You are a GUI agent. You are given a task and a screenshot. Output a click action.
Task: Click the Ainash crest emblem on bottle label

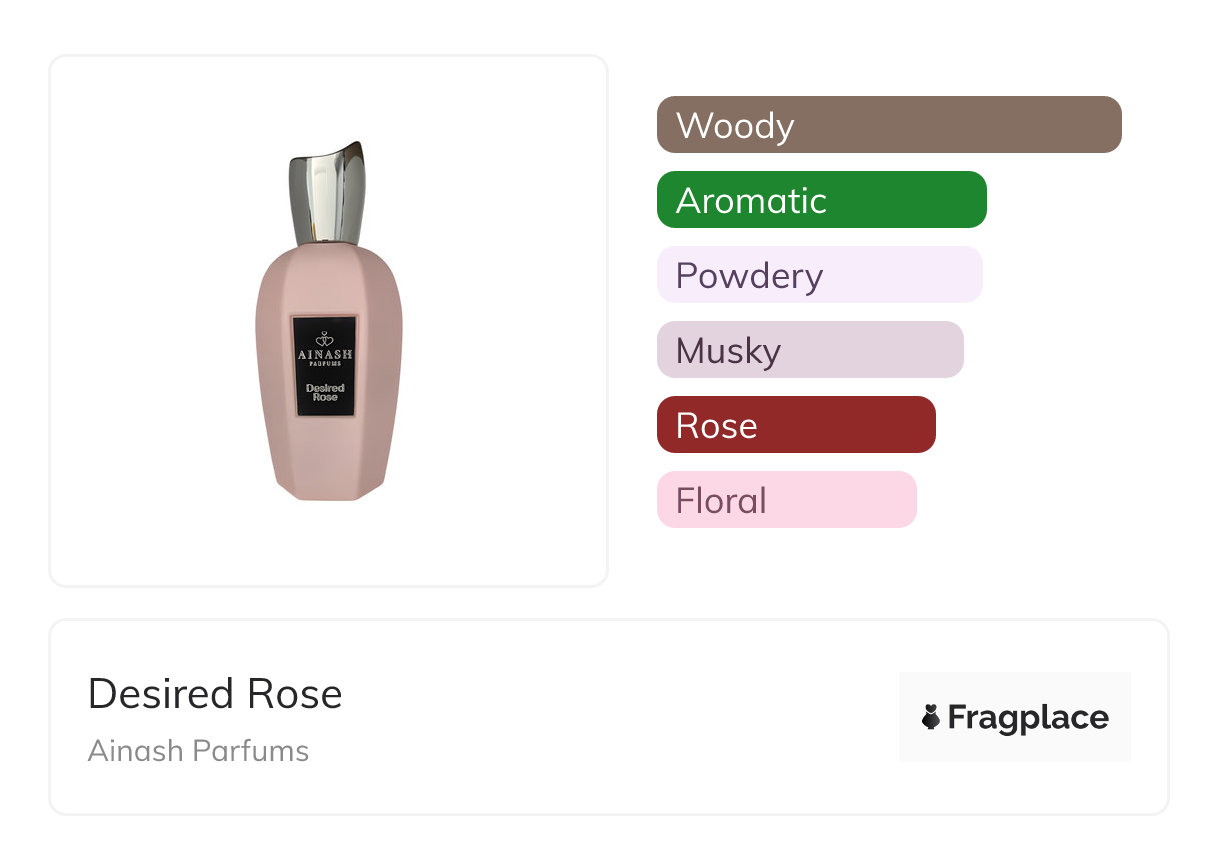click(x=325, y=339)
